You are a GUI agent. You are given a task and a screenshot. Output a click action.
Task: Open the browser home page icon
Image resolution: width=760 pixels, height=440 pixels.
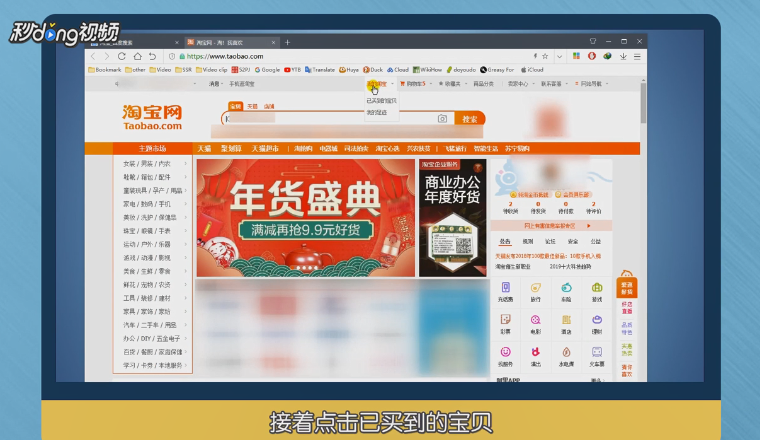click(x=138, y=56)
